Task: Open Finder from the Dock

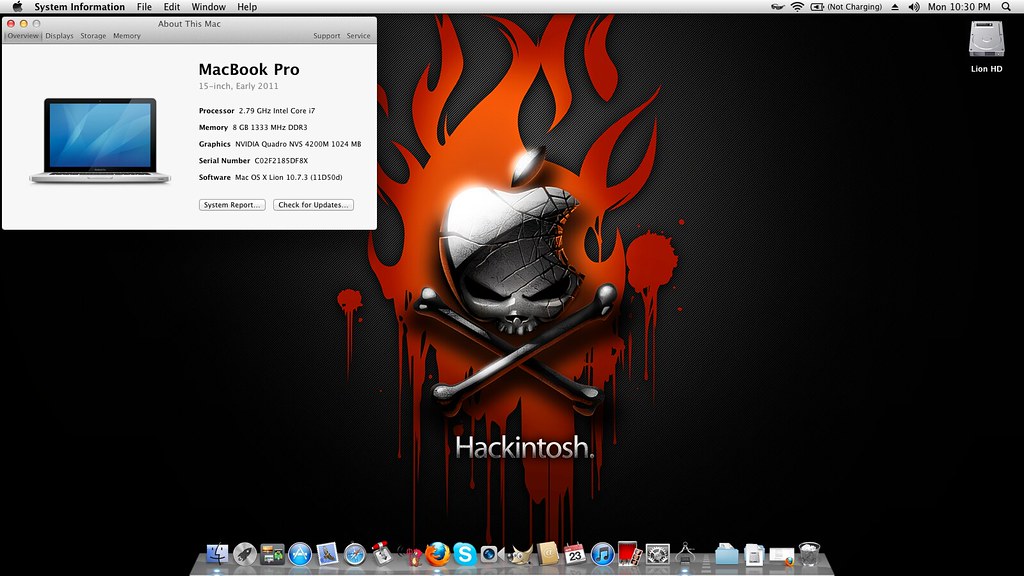Action: [217, 554]
